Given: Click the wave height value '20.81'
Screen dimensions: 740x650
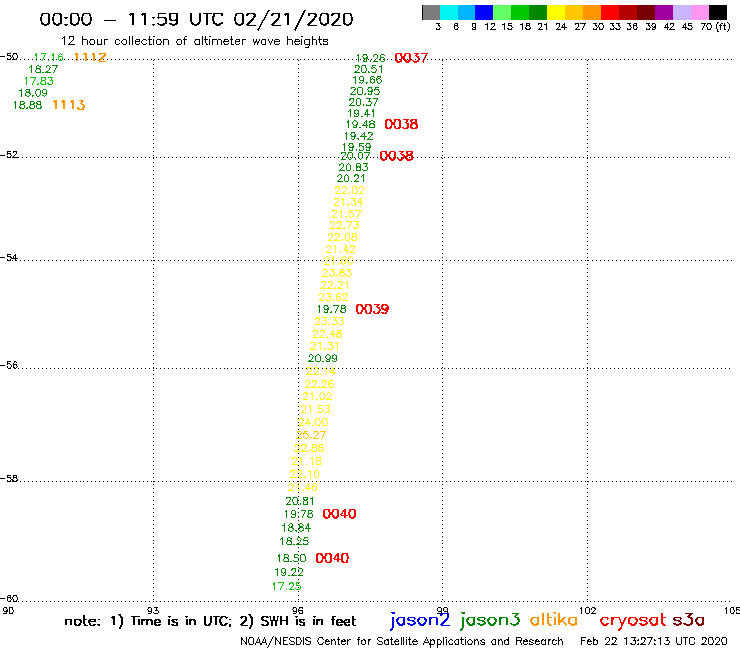Looking at the screenshot, I should pyautogui.click(x=300, y=501).
